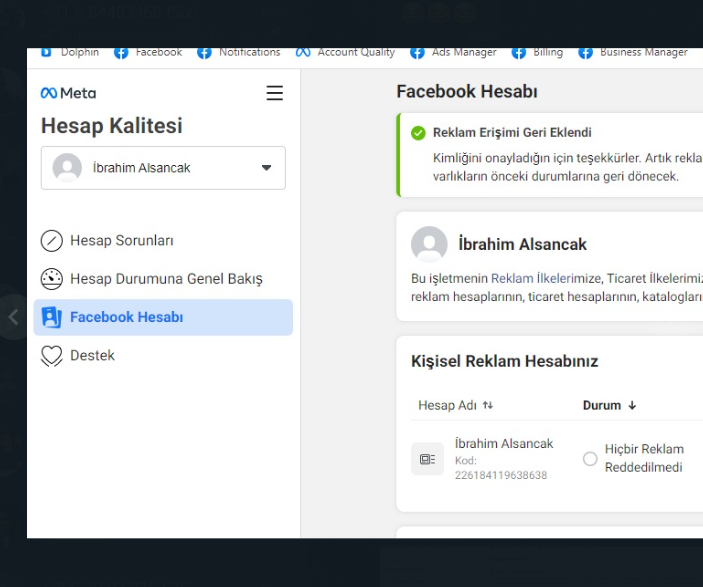The width and height of the screenshot is (703, 587).
Task: Sort by Hesap Adı column
Action: click(x=456, y=405)
